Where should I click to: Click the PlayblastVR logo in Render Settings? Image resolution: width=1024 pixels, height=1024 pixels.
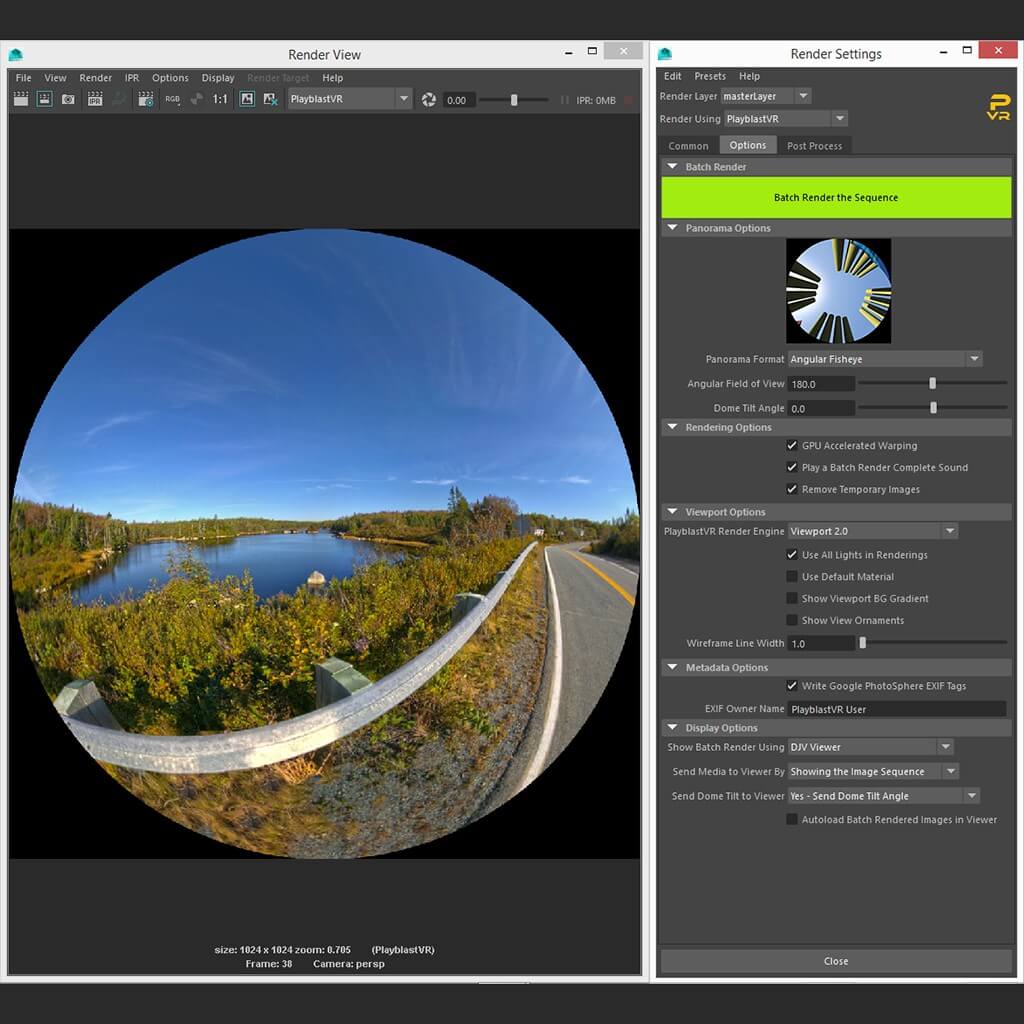(x=999, y=107)
